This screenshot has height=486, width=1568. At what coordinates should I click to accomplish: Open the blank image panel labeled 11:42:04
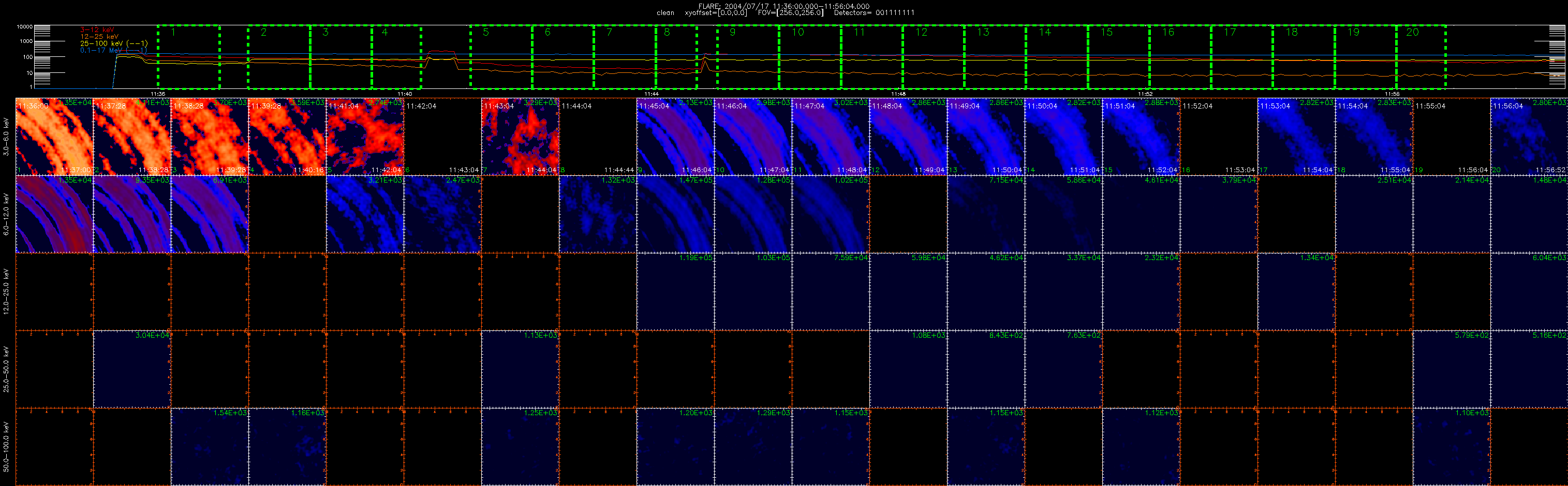click(442, 136)
